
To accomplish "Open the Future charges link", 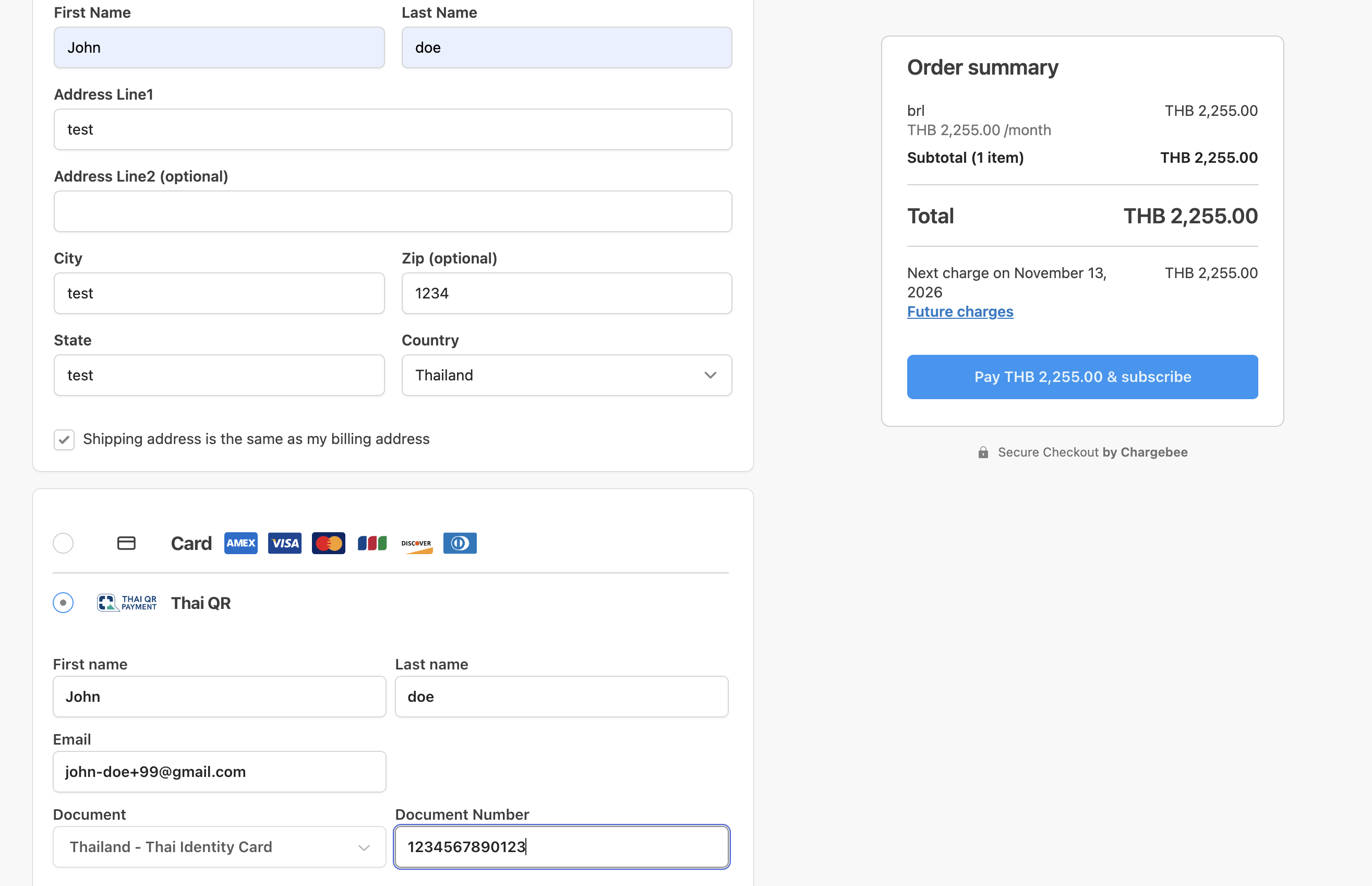I will 960,312.
